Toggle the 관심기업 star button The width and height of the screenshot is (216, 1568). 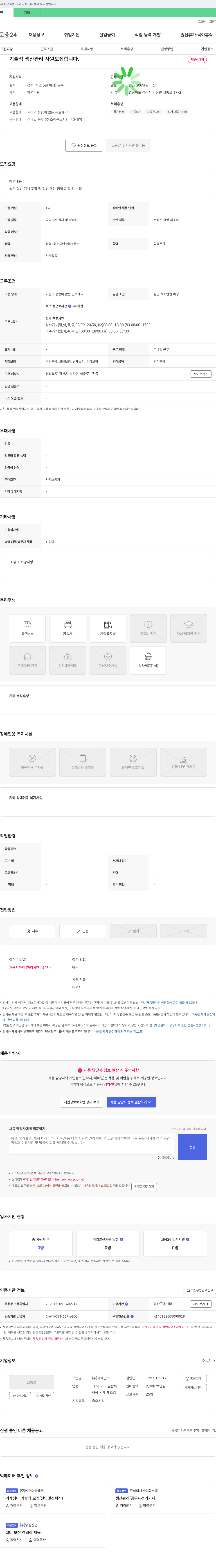[x=20, y=1396]
